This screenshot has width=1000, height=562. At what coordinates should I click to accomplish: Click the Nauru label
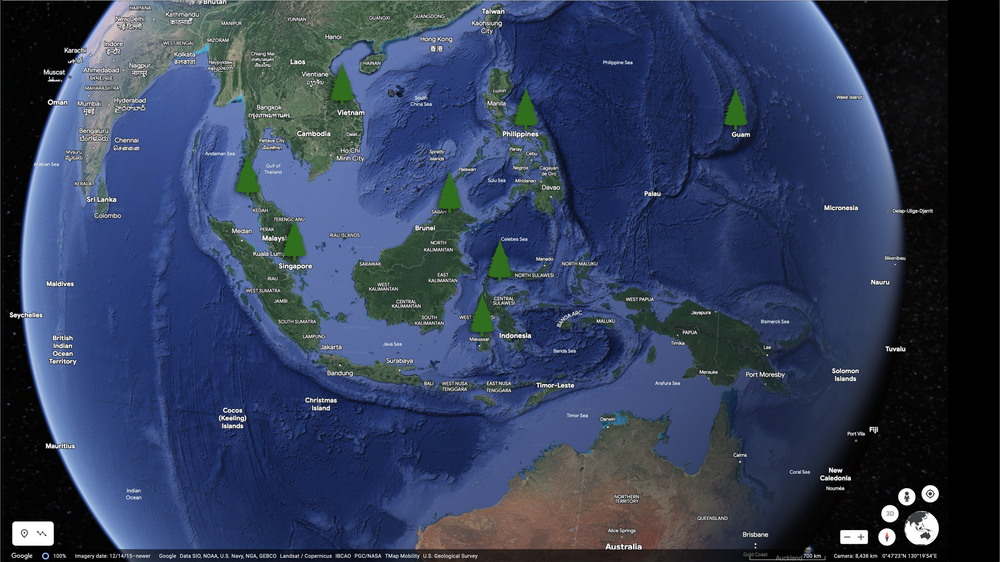tap(879, 282)
